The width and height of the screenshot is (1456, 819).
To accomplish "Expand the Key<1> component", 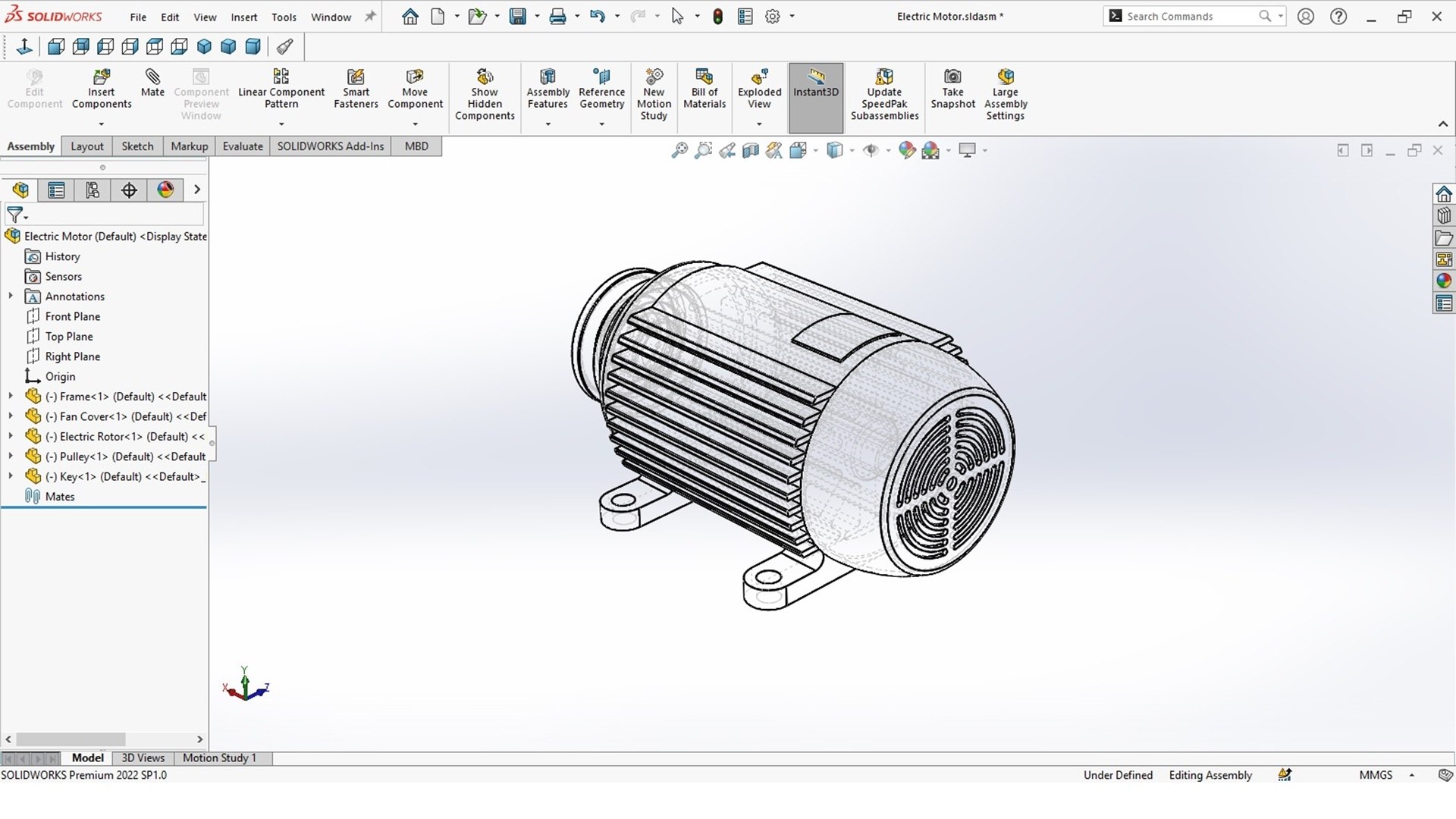I will click(11, 476).
